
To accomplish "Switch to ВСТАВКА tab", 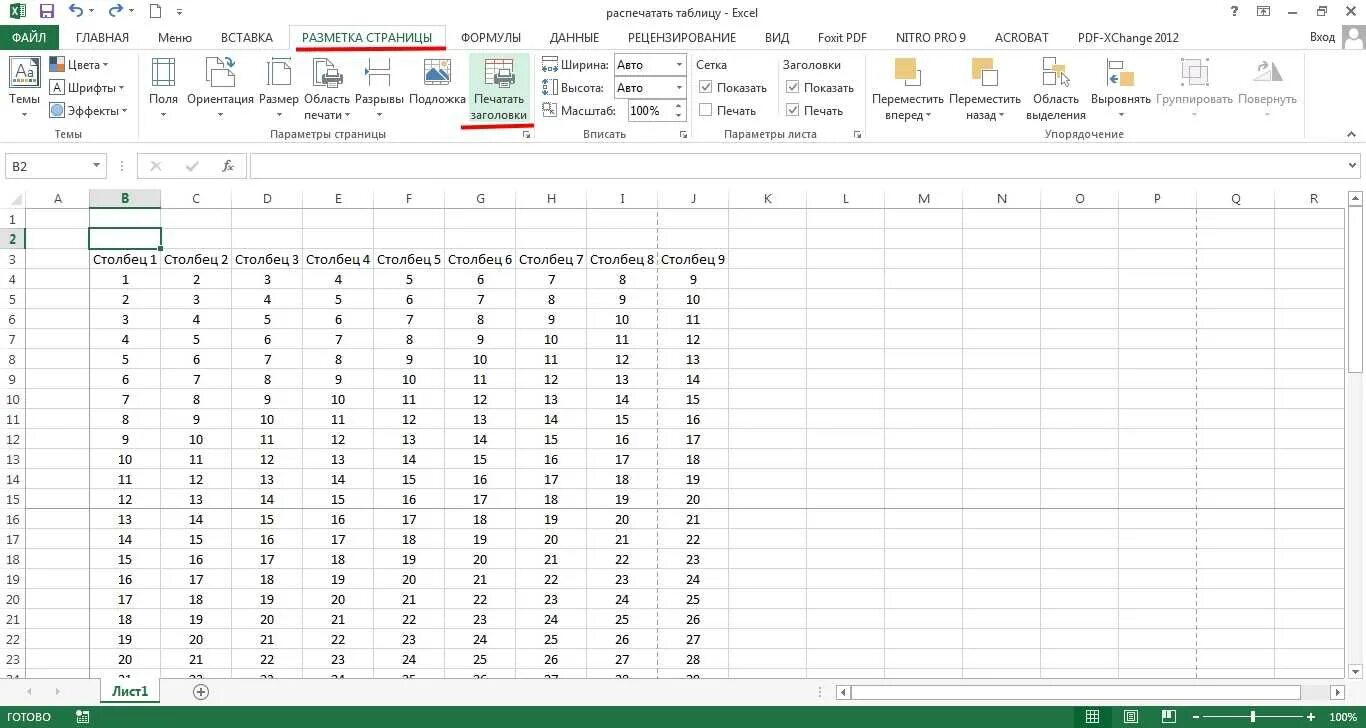I will click(x=247, y=38).
